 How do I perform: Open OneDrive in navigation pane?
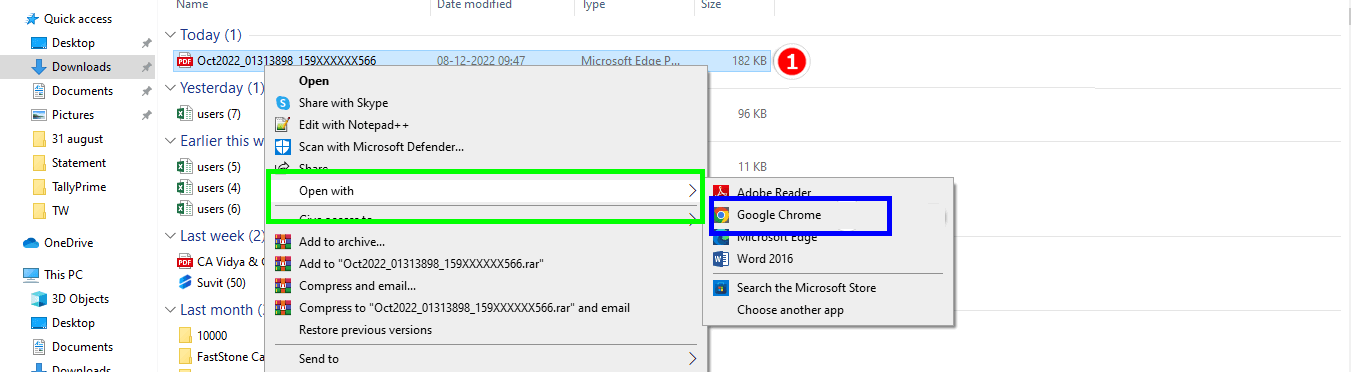[x=68, y=243]
